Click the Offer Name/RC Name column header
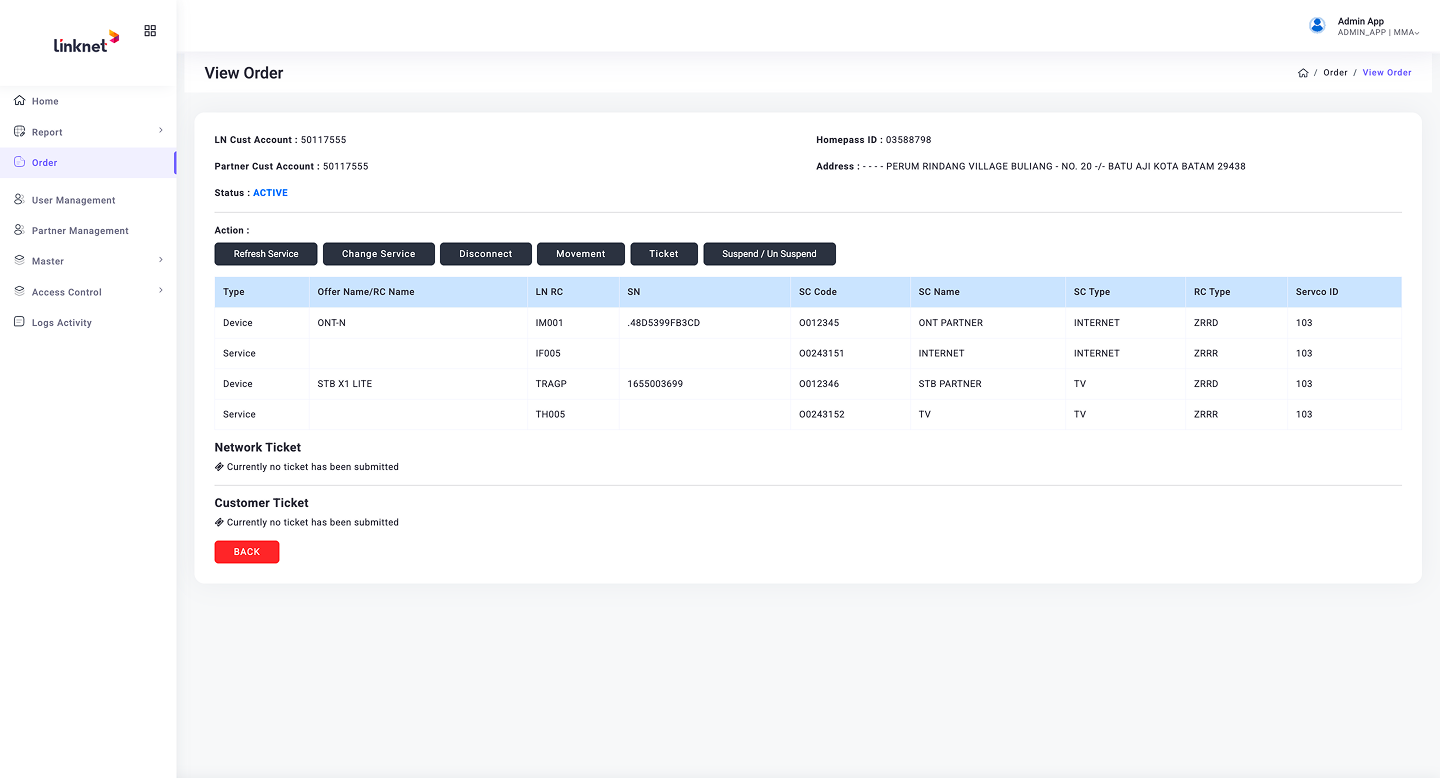 (x=418, y=292)
